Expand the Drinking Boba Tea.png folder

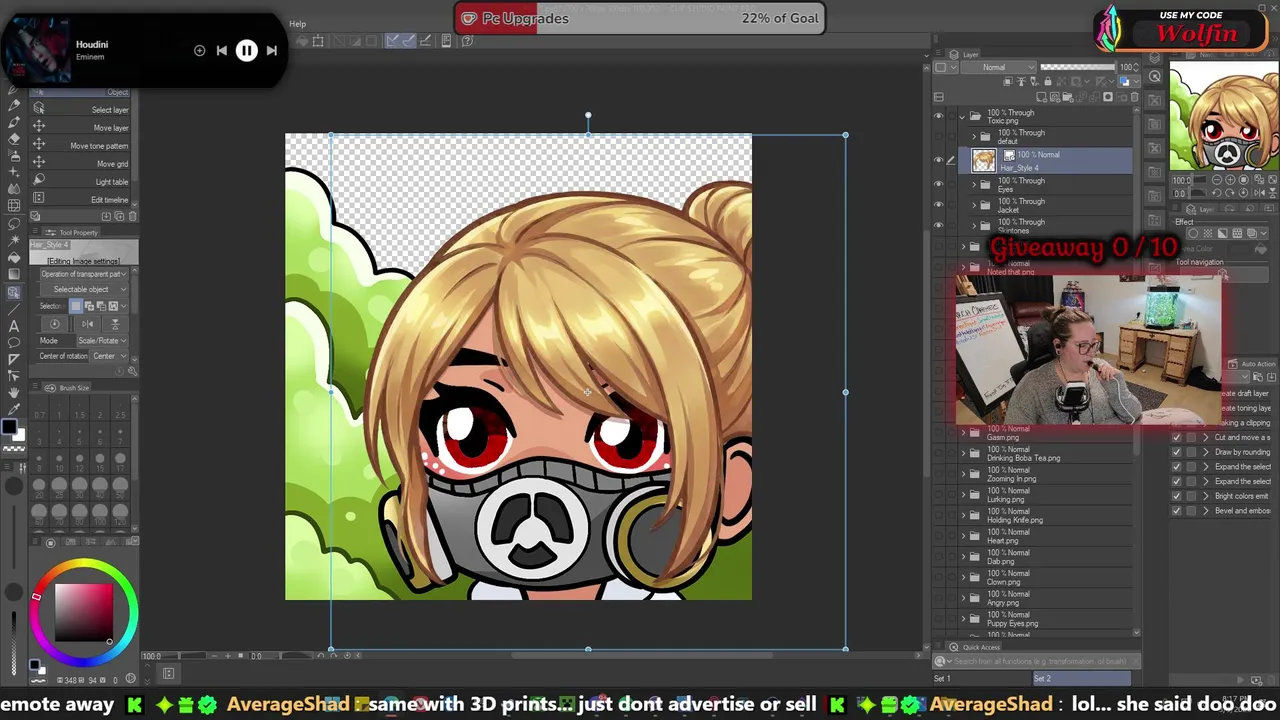coord(964,453)
